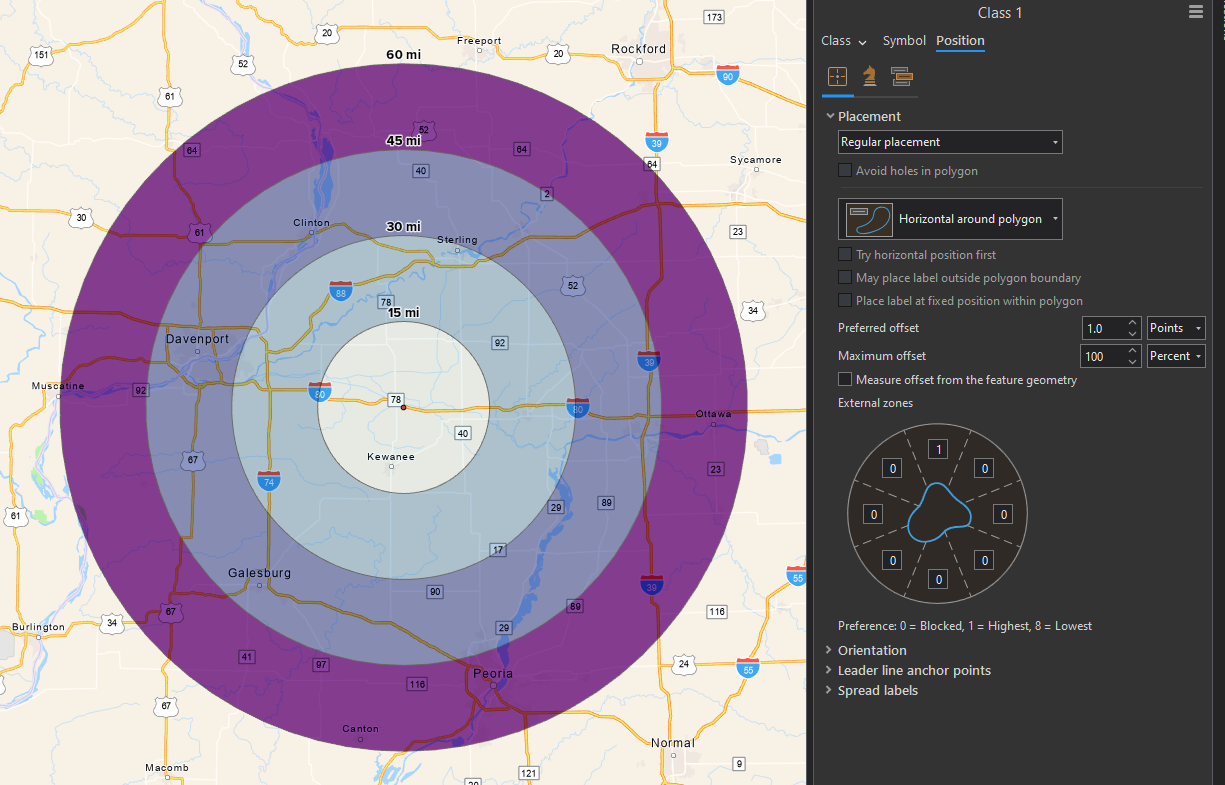Check Measure offset from the feature geometry
This screenshot has width=1225, height=785.
point(845,379)
